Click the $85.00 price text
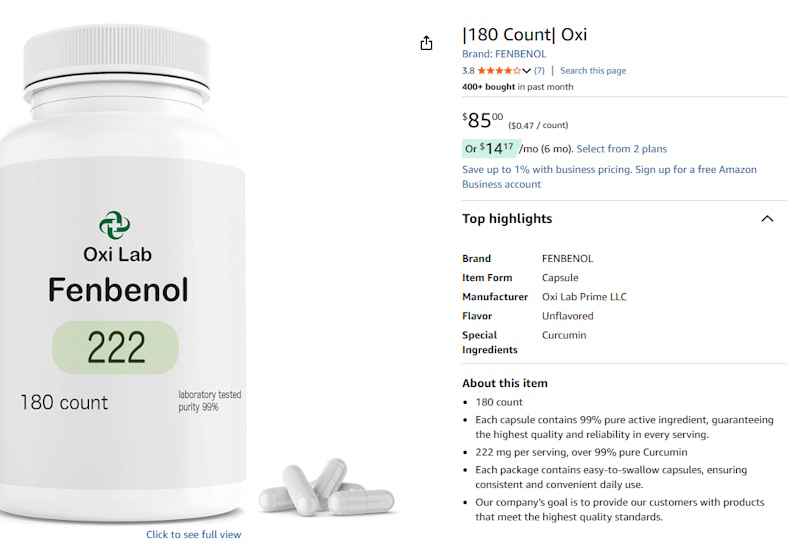The height and width of the screenshot is (544, 805). tap(483, 120)
